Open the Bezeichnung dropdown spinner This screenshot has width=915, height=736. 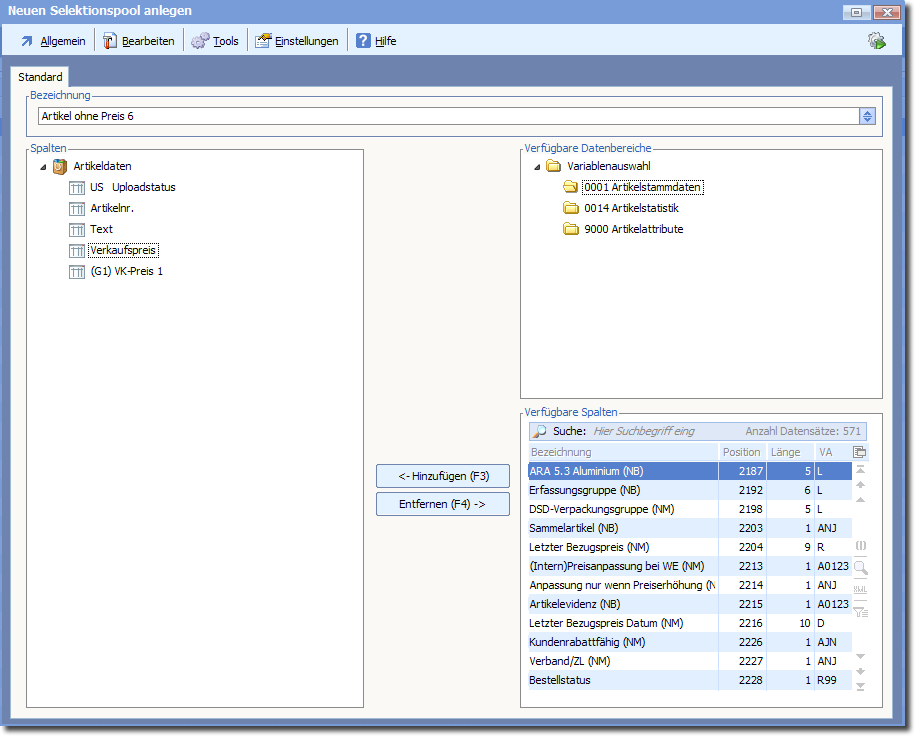[x=866, y=117]
